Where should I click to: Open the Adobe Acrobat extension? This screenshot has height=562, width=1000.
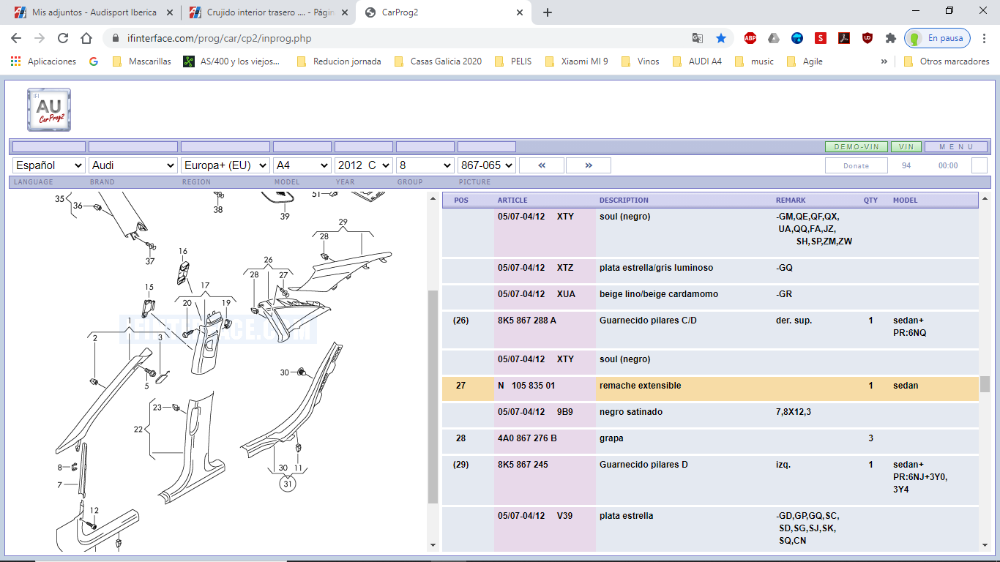(844, 38)
